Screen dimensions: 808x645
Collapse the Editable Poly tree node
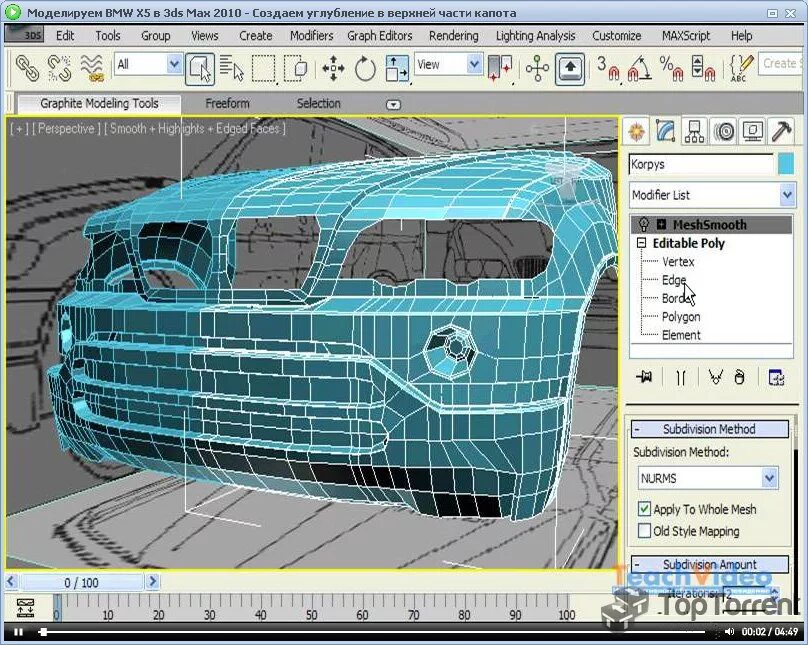[x=642, y=243]
